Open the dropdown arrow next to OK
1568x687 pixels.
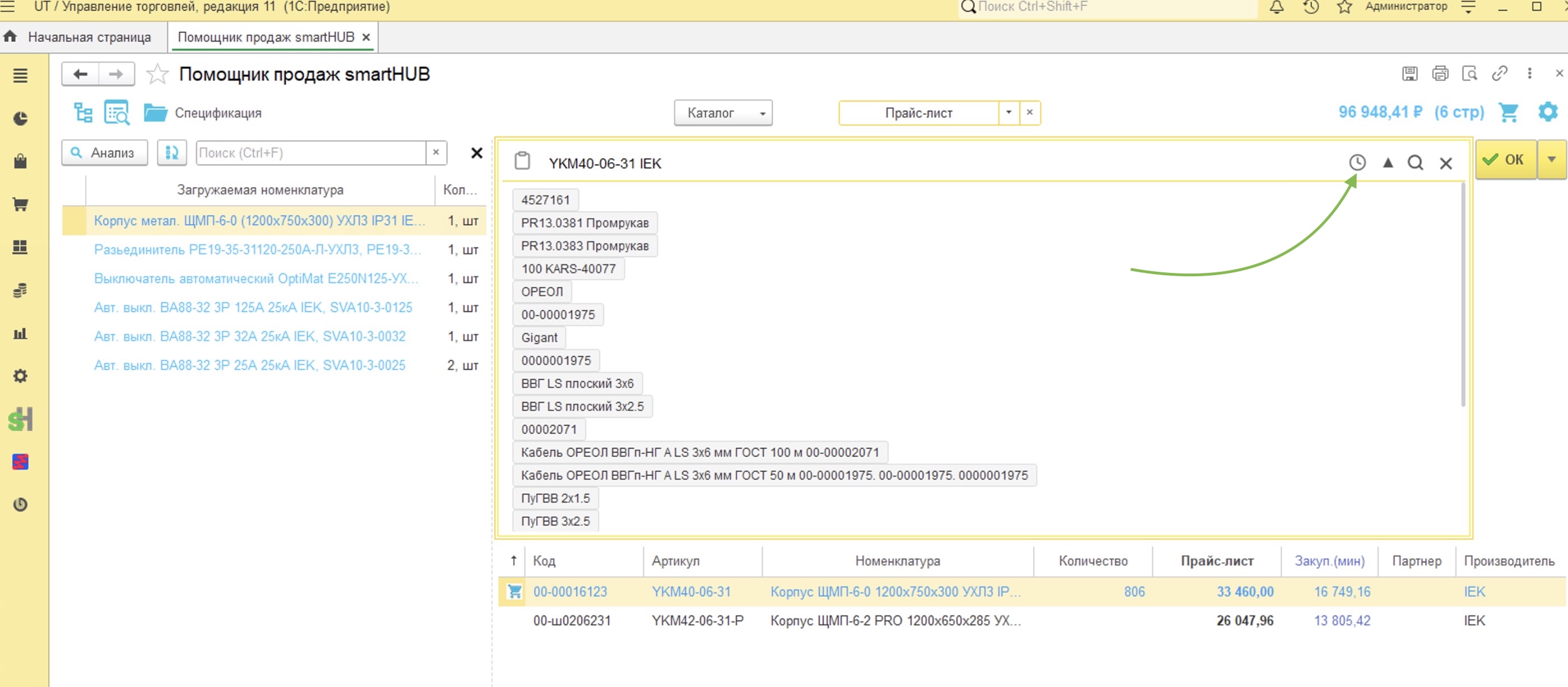(x=1552, y=160)
